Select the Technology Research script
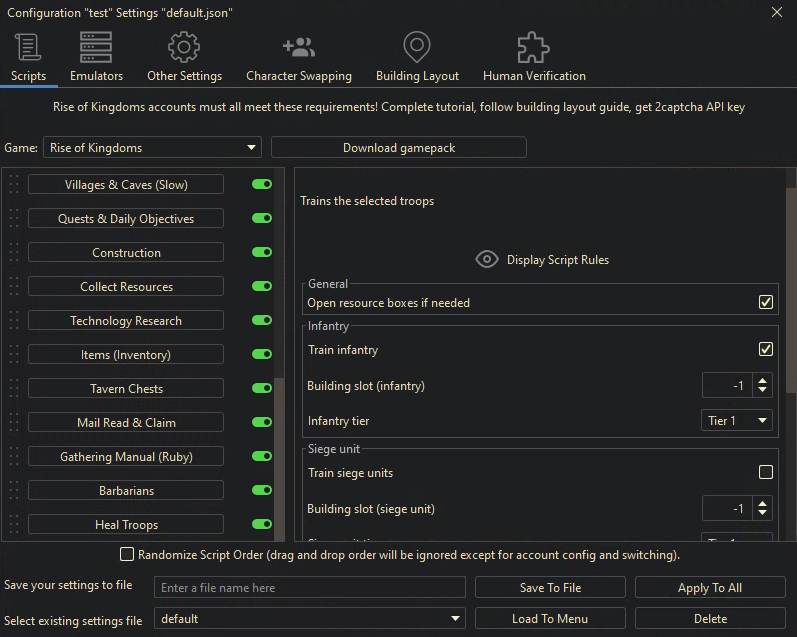This screenshot has height=637, width=797. 126,321
